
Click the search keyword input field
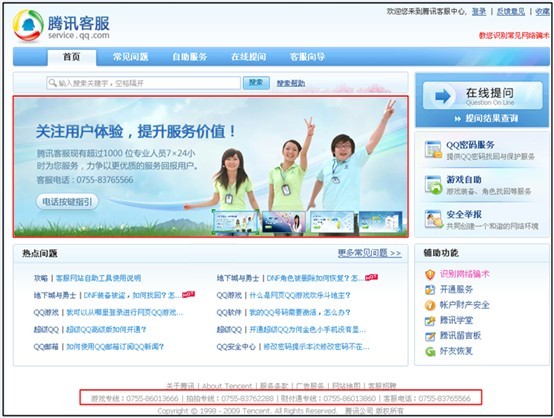pyautogui.click(x=143, y=83)
